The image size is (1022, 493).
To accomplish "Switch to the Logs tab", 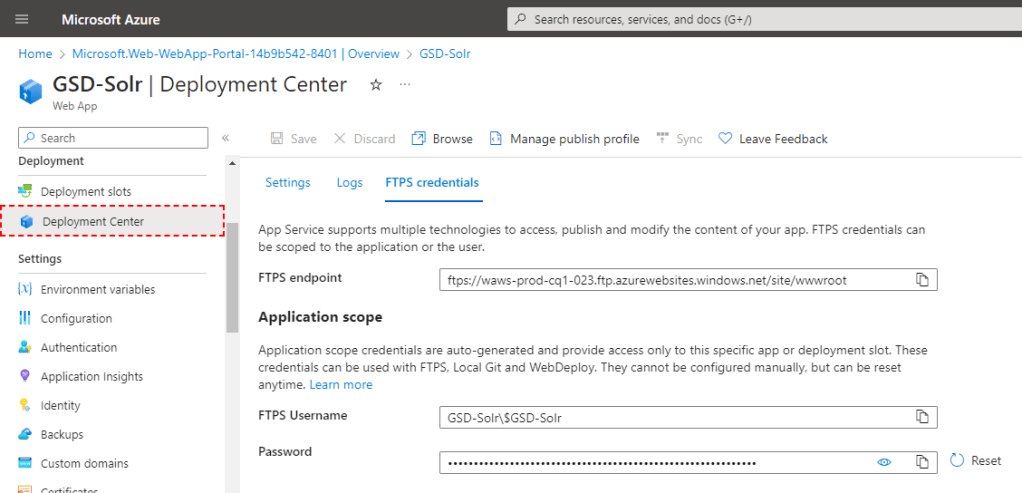I will [349, 182].
